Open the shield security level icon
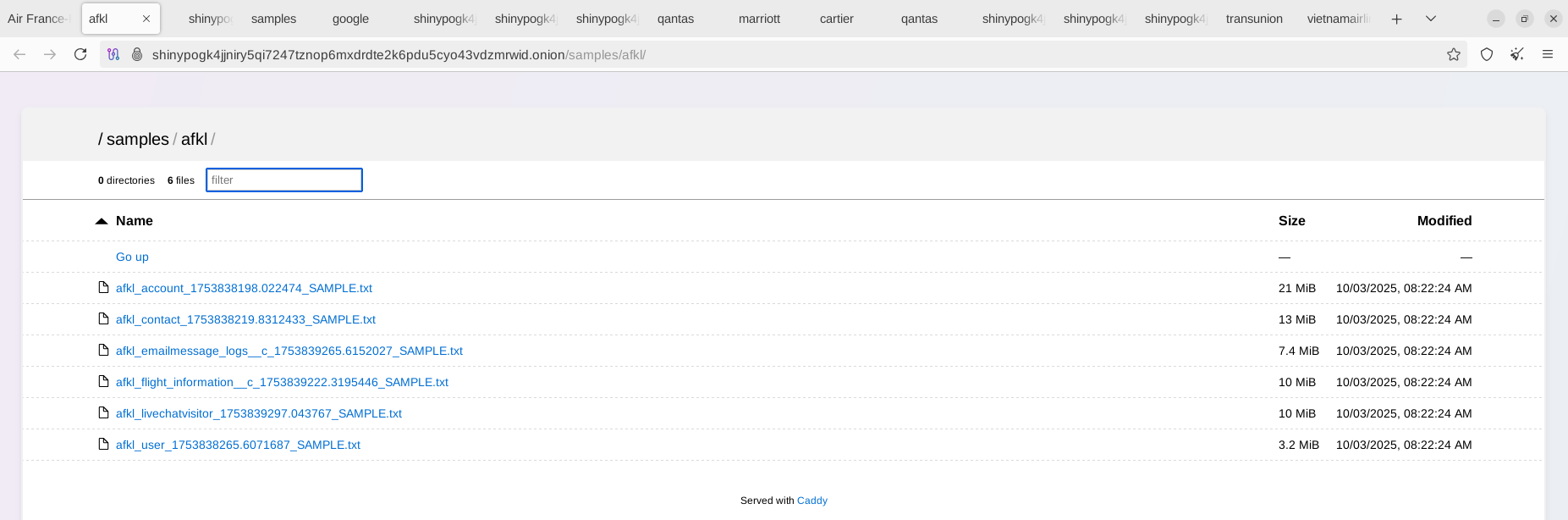 [1487, 54]
